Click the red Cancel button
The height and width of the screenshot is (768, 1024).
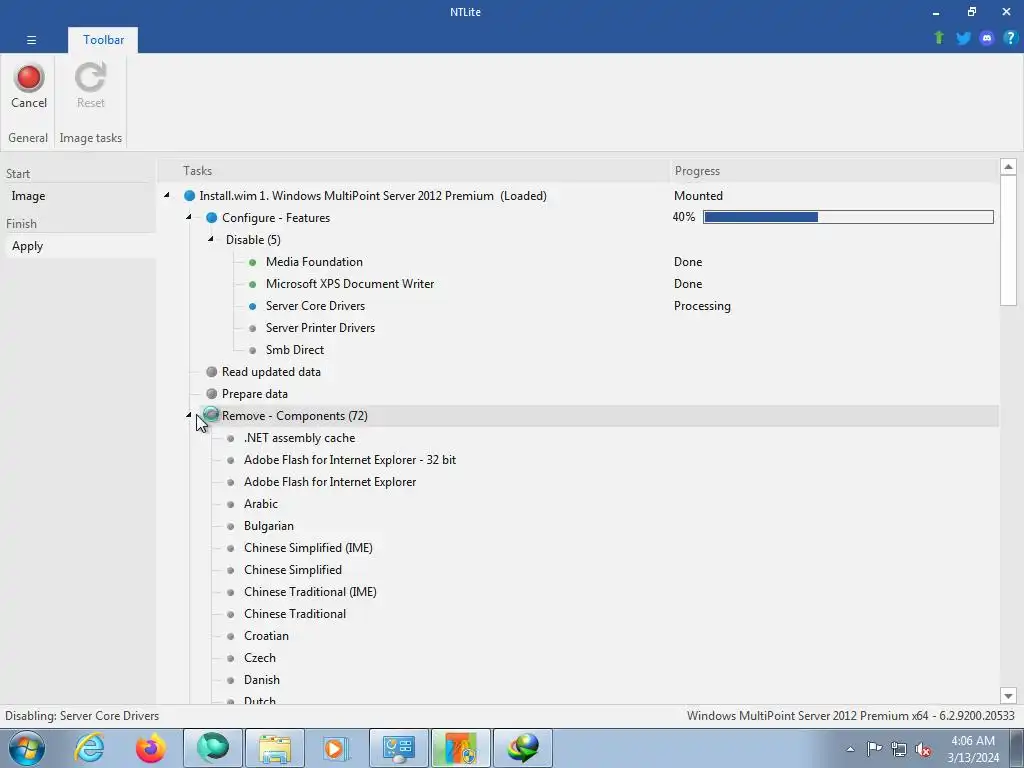29,87
